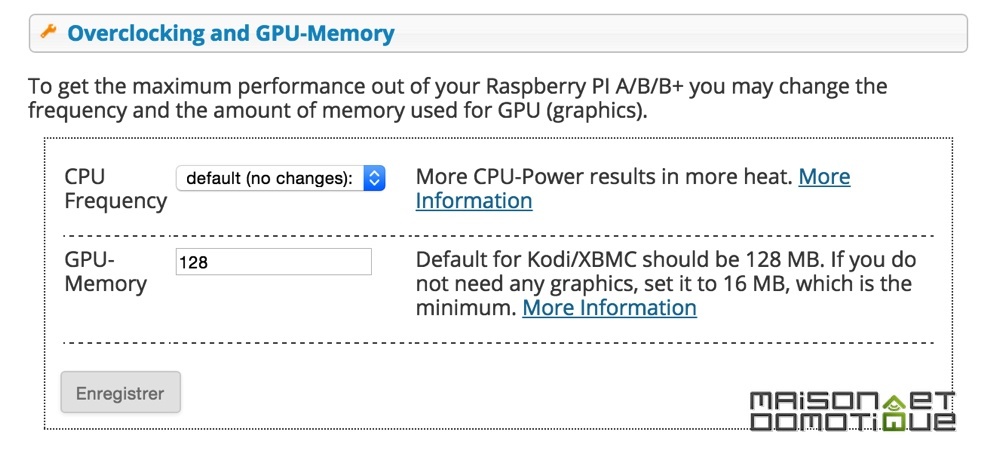
Task: Open the CPU Frequency dropdown
Action: pyautogui.click(x=281, y=178)
